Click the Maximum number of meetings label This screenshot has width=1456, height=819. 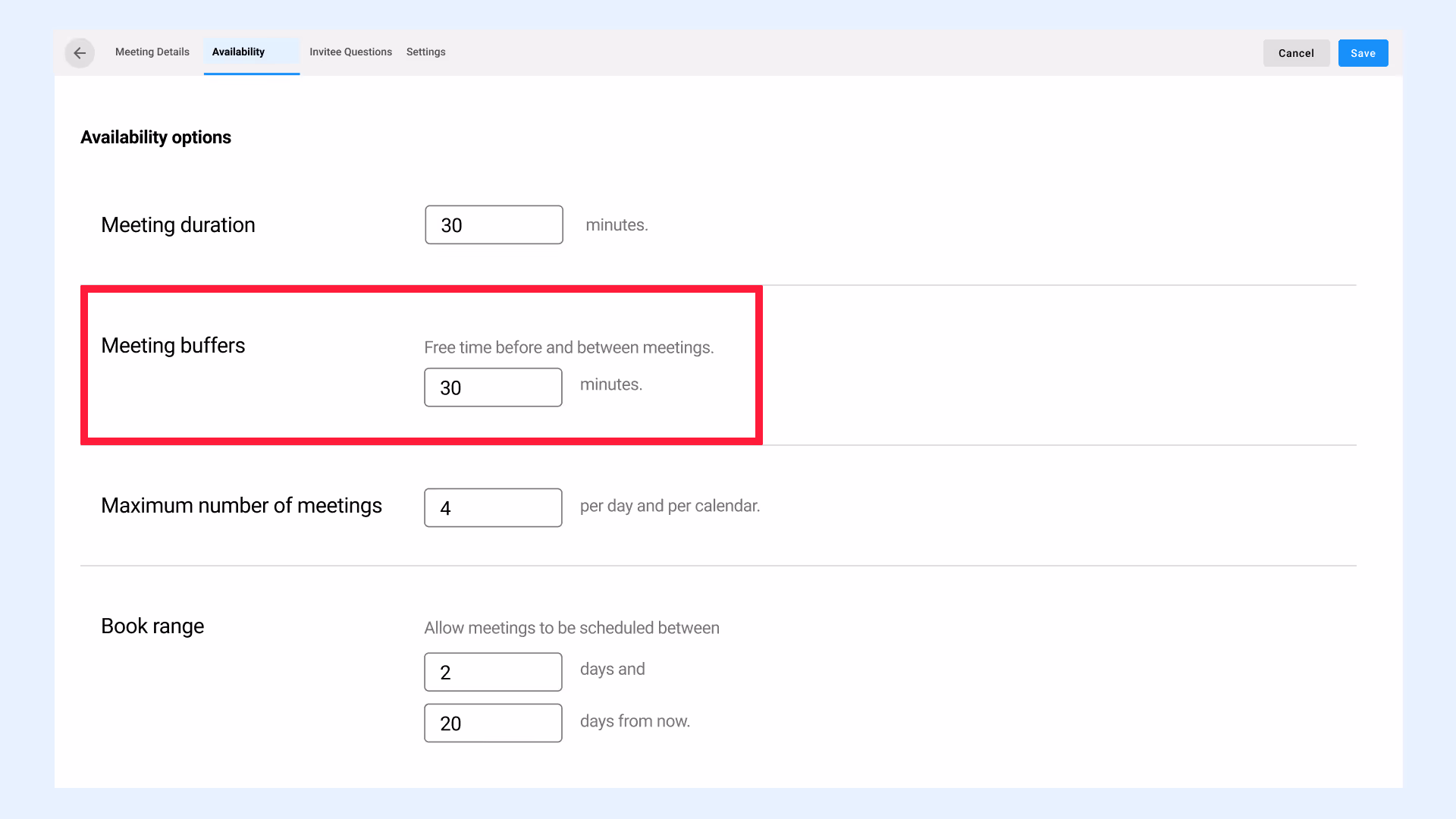point(241,506)
